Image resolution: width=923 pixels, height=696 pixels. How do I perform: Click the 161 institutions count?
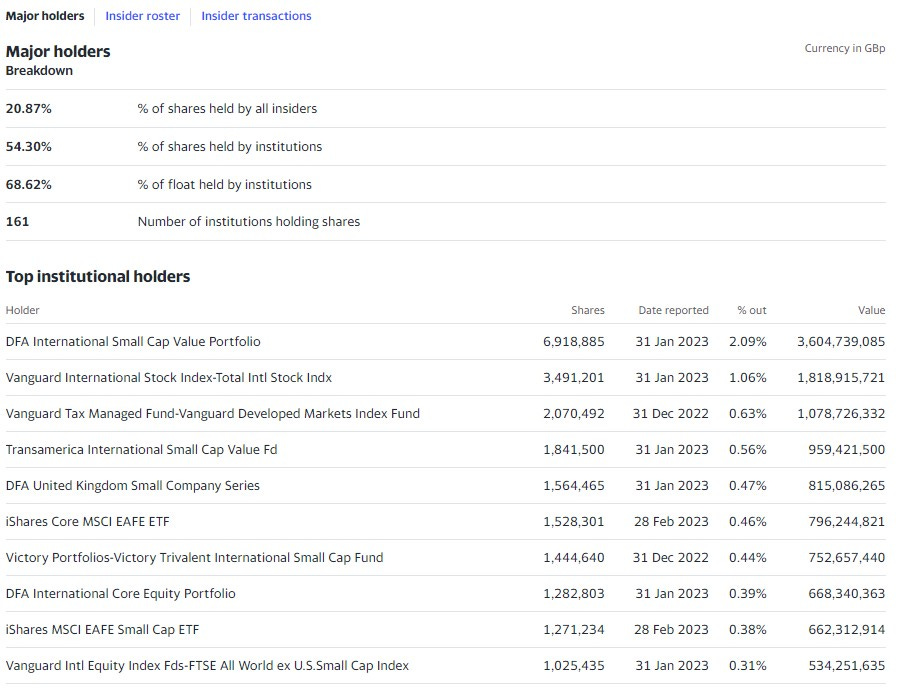click(17, 221)
